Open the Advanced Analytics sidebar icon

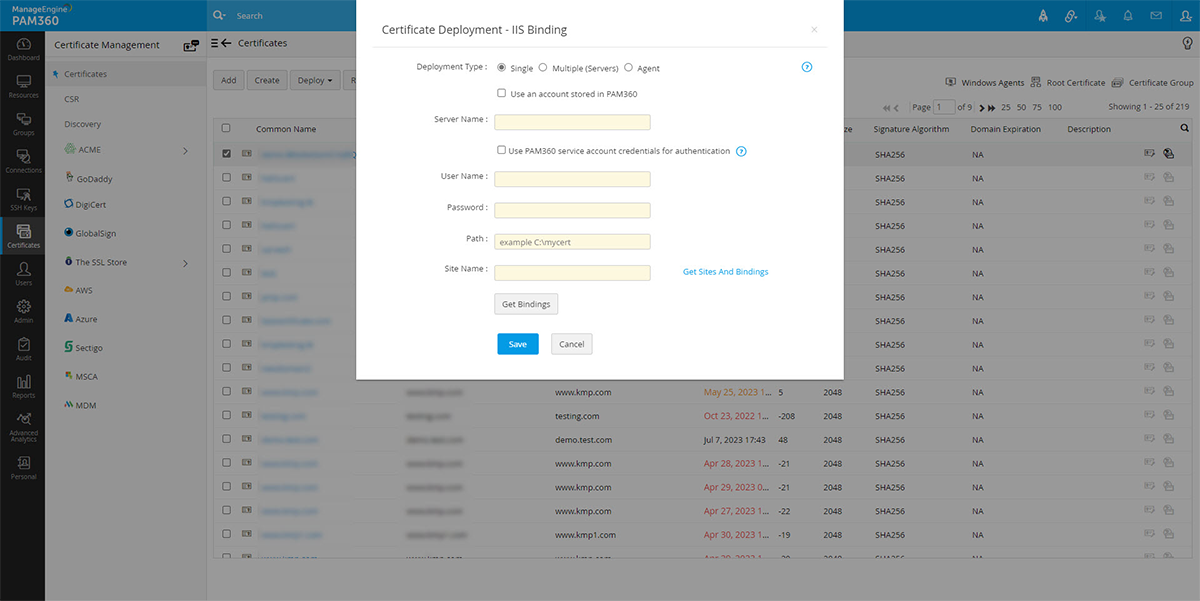[x=23, y=427]
